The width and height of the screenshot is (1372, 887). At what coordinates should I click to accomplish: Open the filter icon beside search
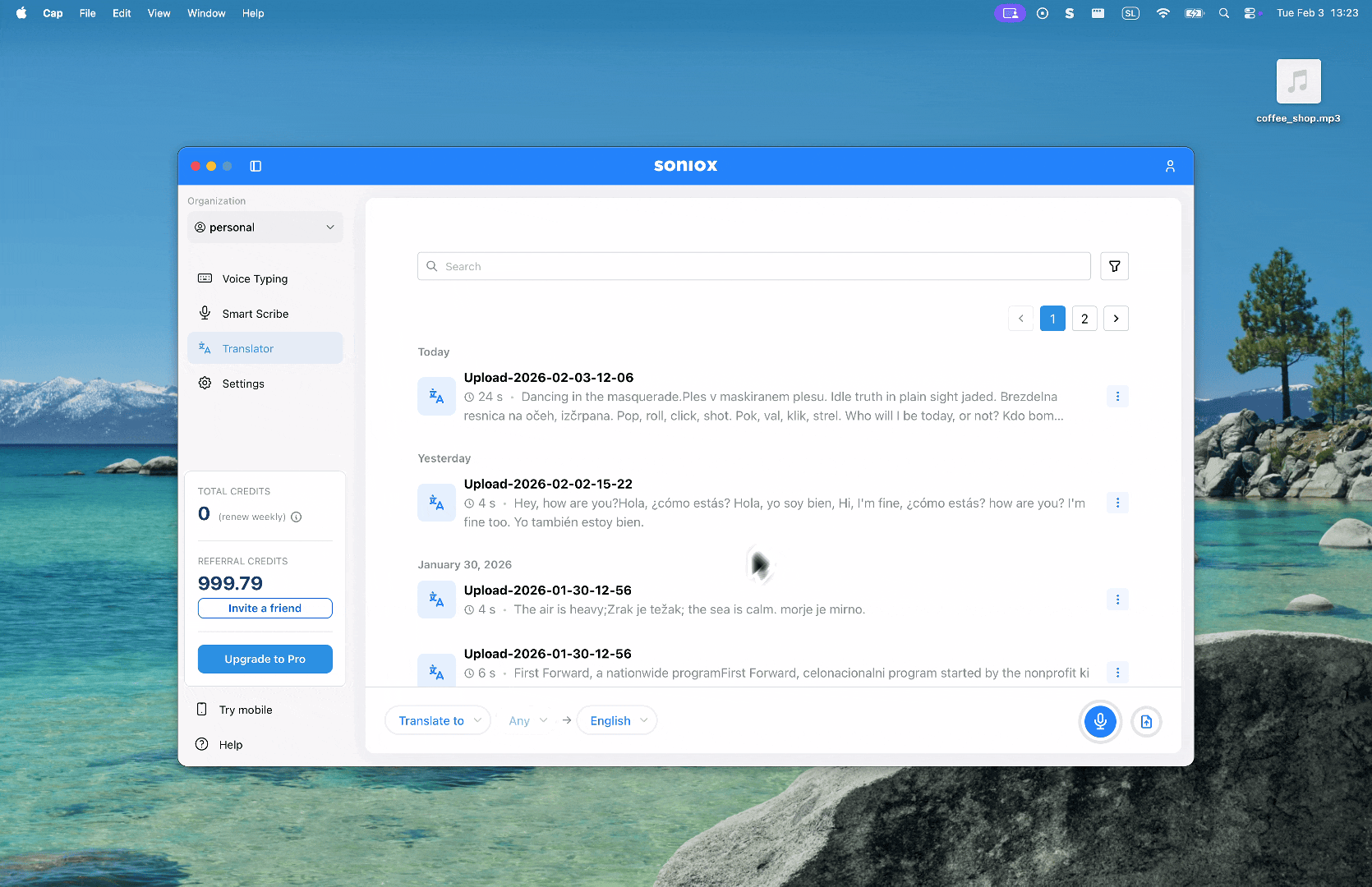click(x=1114, y=266)
